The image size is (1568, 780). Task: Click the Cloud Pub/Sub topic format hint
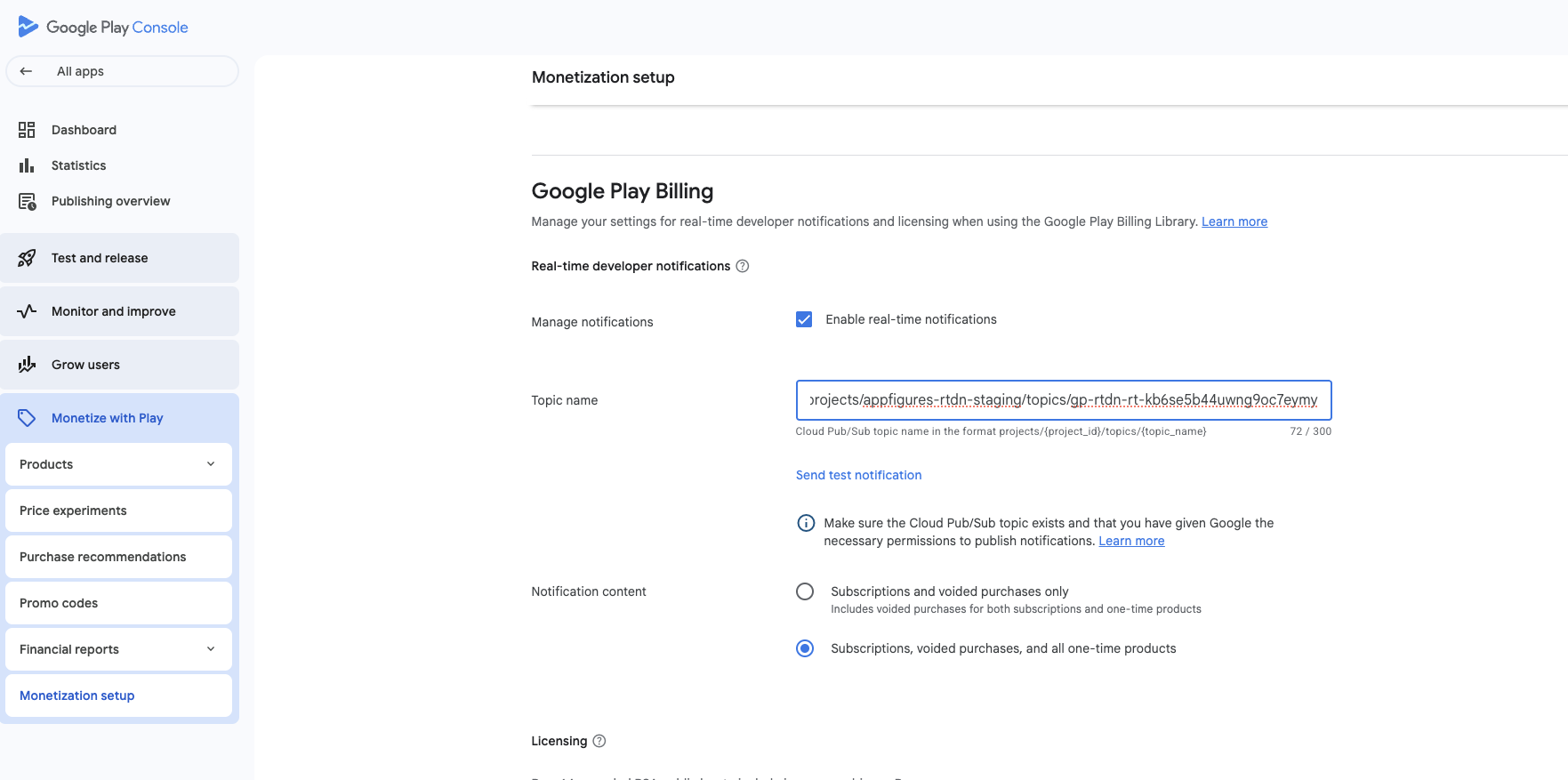pyautogui.click(x=1001, y=431)
